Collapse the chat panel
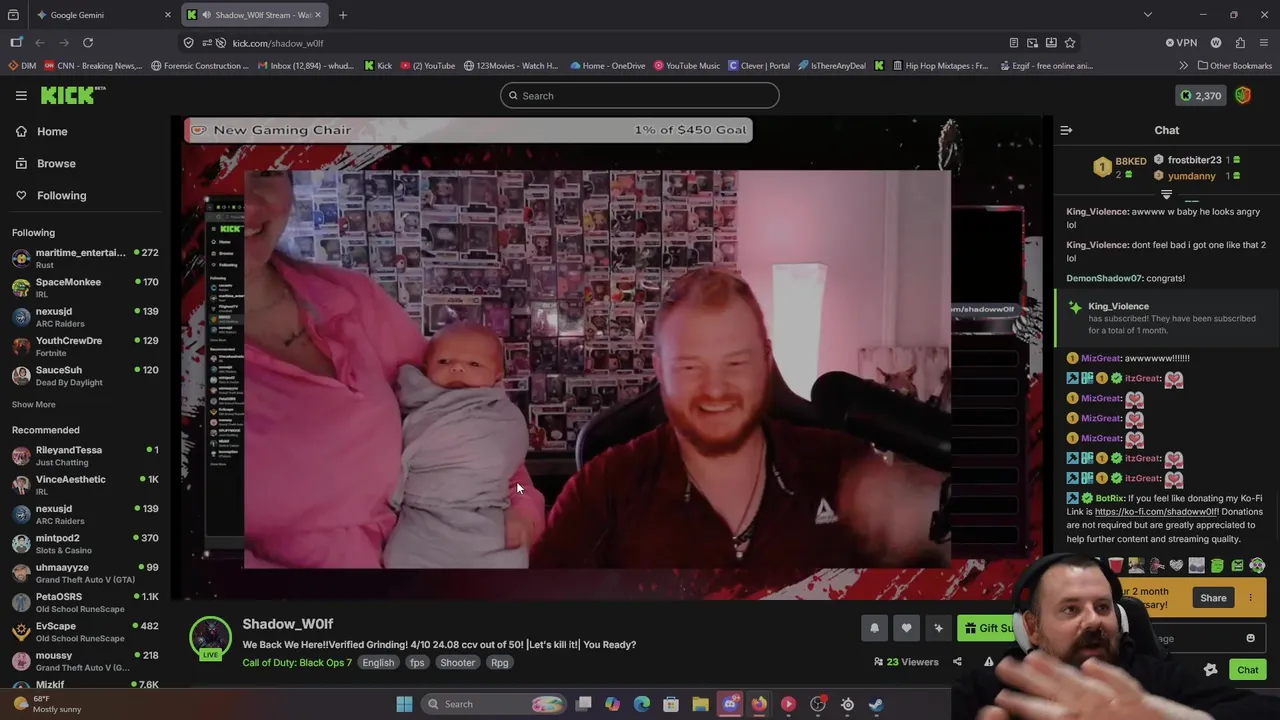Viewport: 1280px width, 720px height. click(1066, 130)
